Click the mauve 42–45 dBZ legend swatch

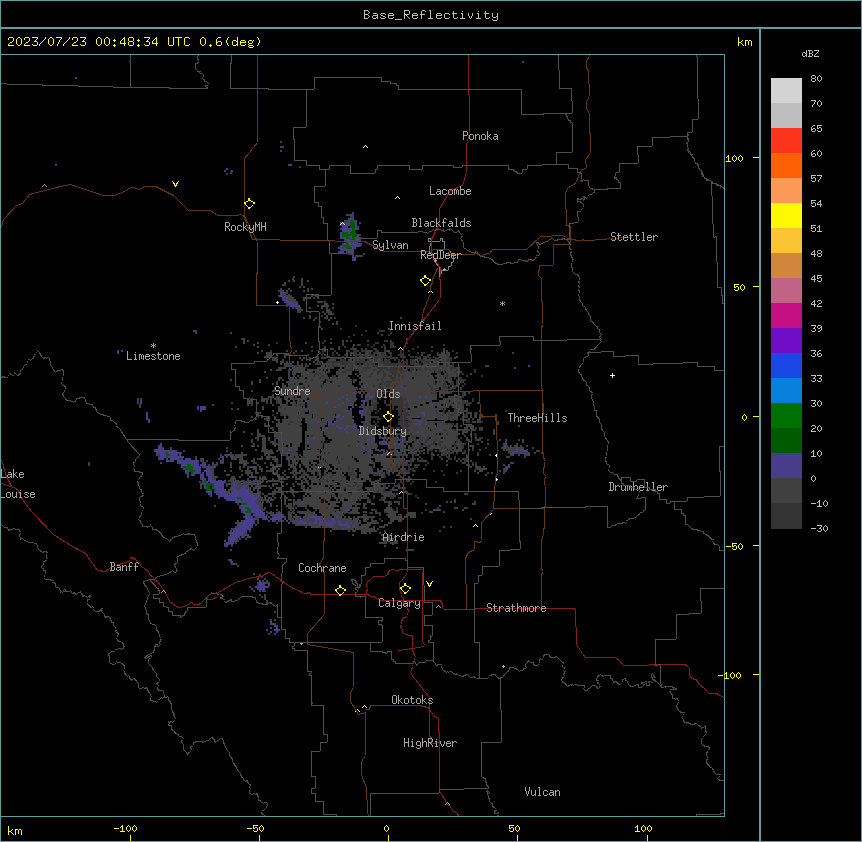pyautogui.click(x=786, y=290)
